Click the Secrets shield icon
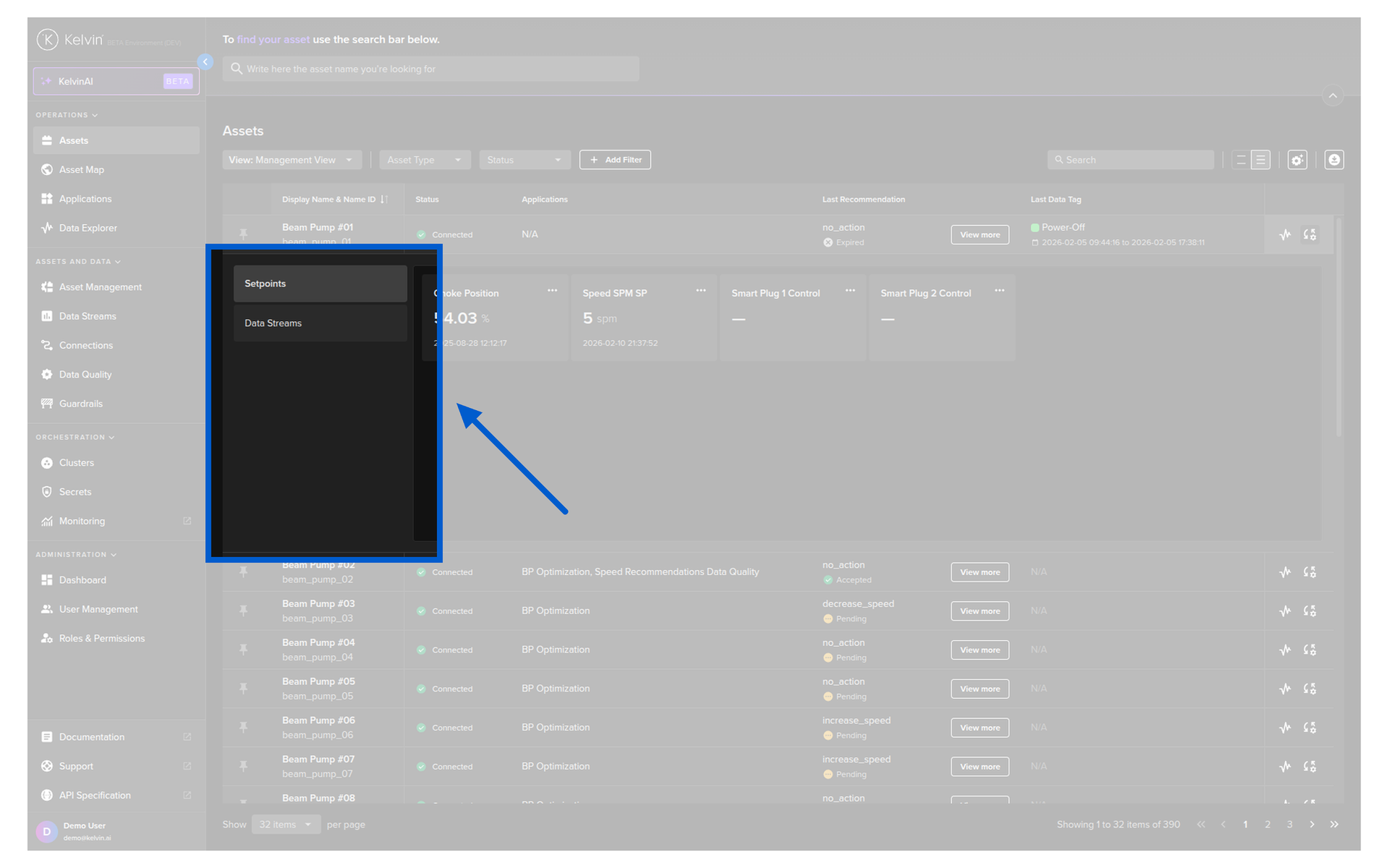Image resolution: width=1389 pixels, height=868 pixels. point(47,492)
